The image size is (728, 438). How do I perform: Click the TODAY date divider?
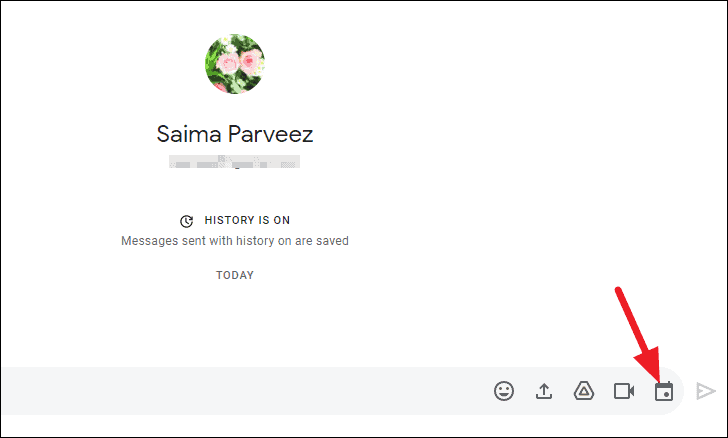pos(235,275)
